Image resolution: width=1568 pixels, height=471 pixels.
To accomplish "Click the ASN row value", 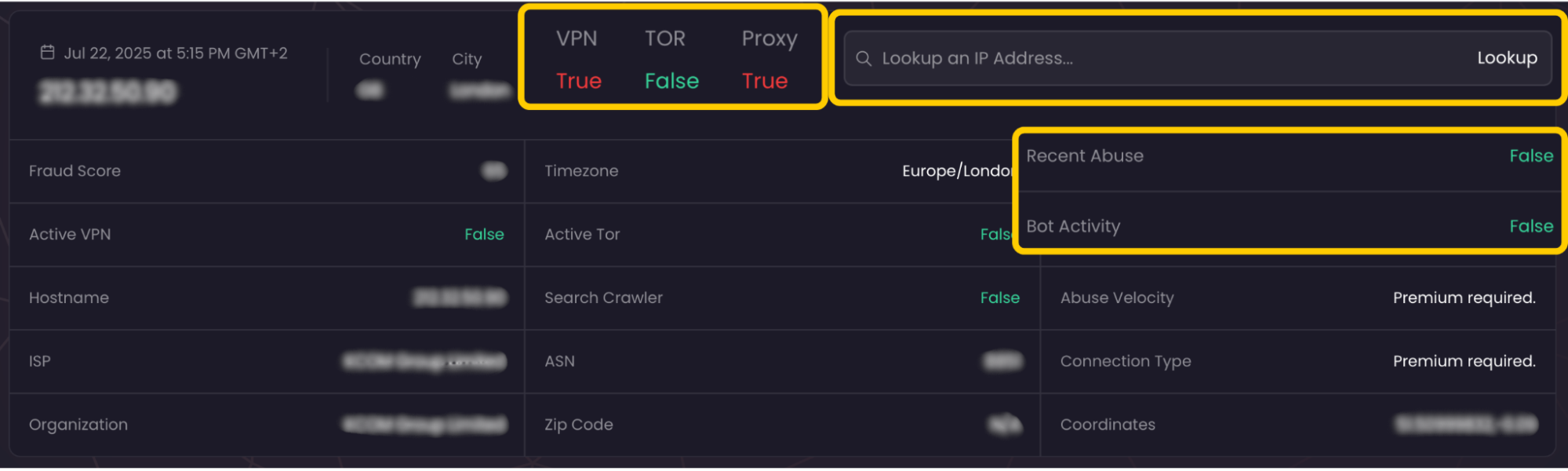I will pos(1004,361).
